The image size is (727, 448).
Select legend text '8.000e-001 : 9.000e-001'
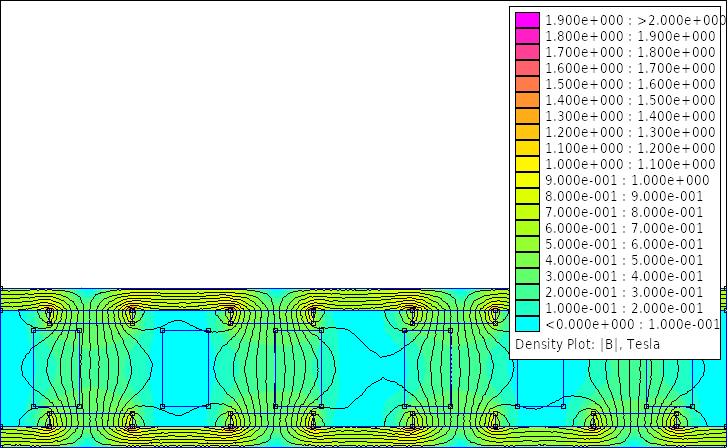[x=624, y=196]
